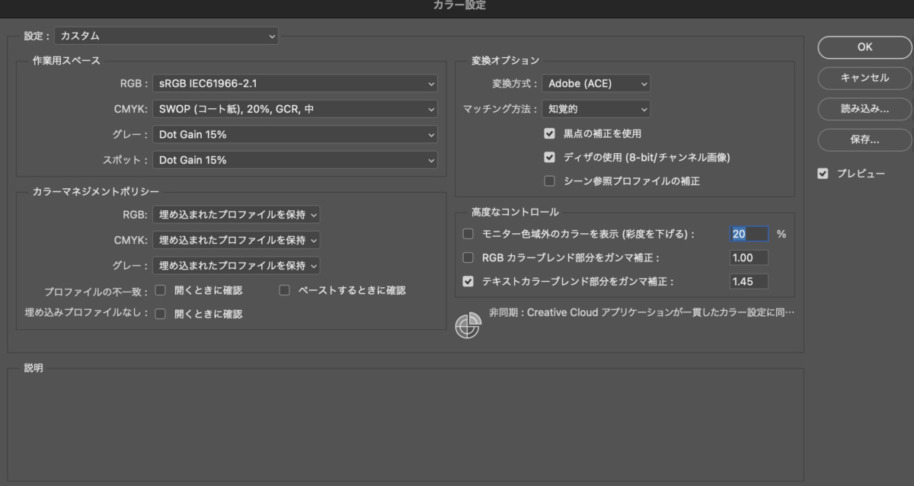Viewport: 914px width, 486px height.
Task: Click the 保存... button
Action: tap(864, 140)
